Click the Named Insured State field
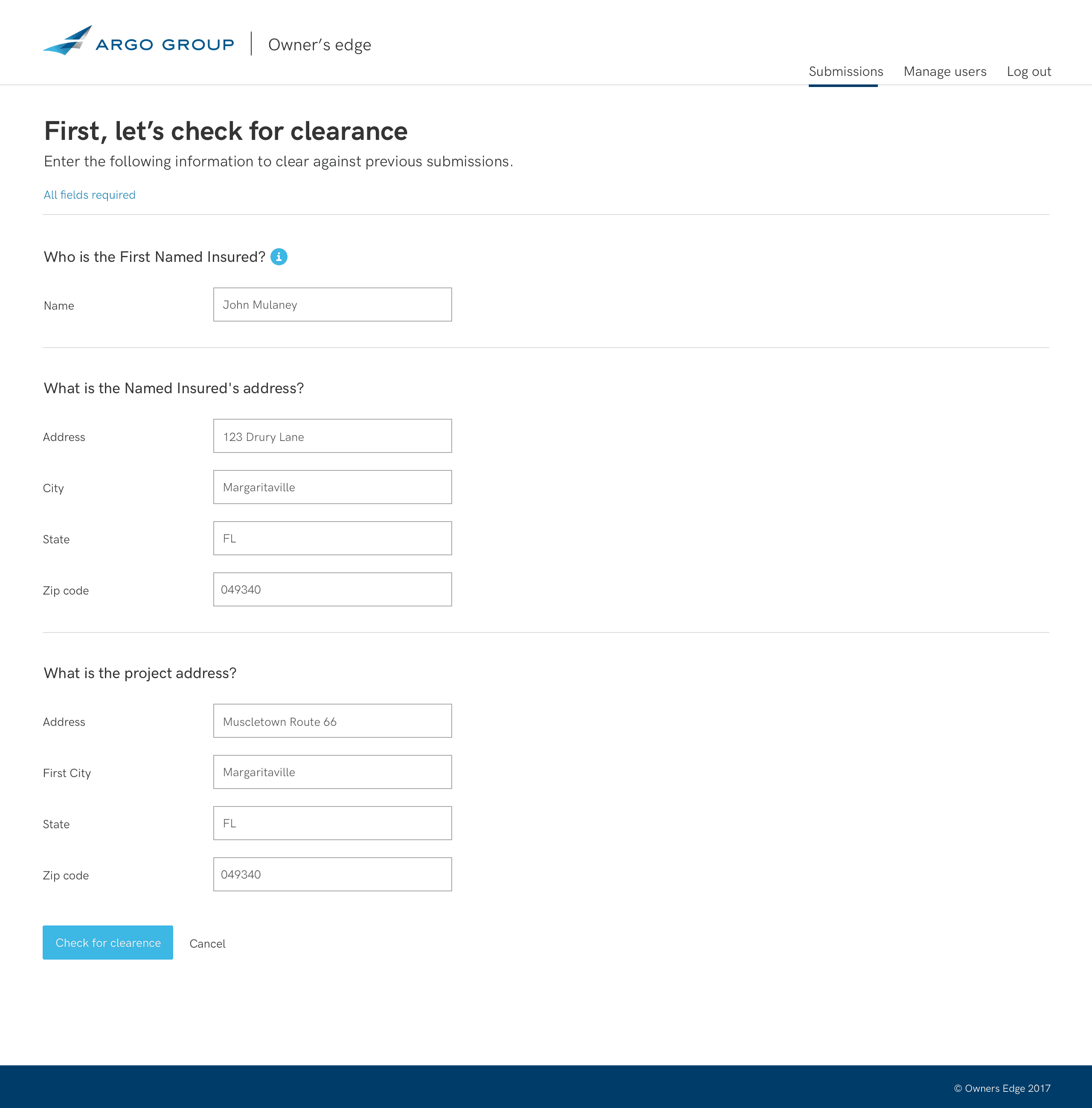This screenshot has height=1108, width=1092. point(332,538)
